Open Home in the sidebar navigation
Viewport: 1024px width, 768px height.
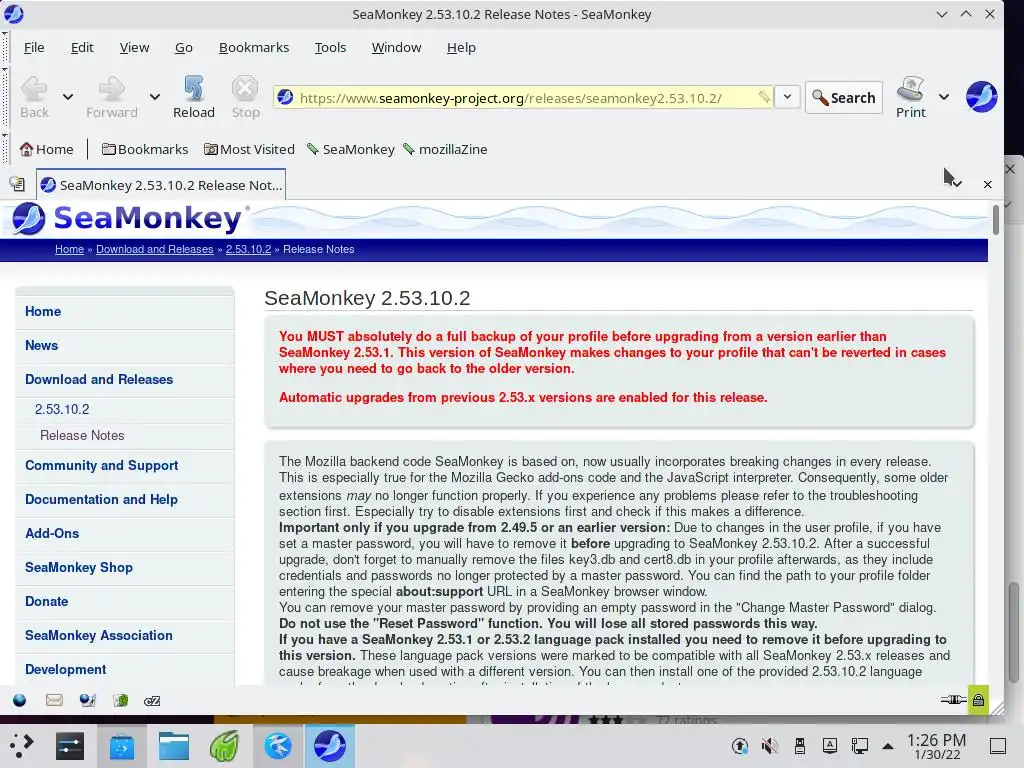pos(43,312)
